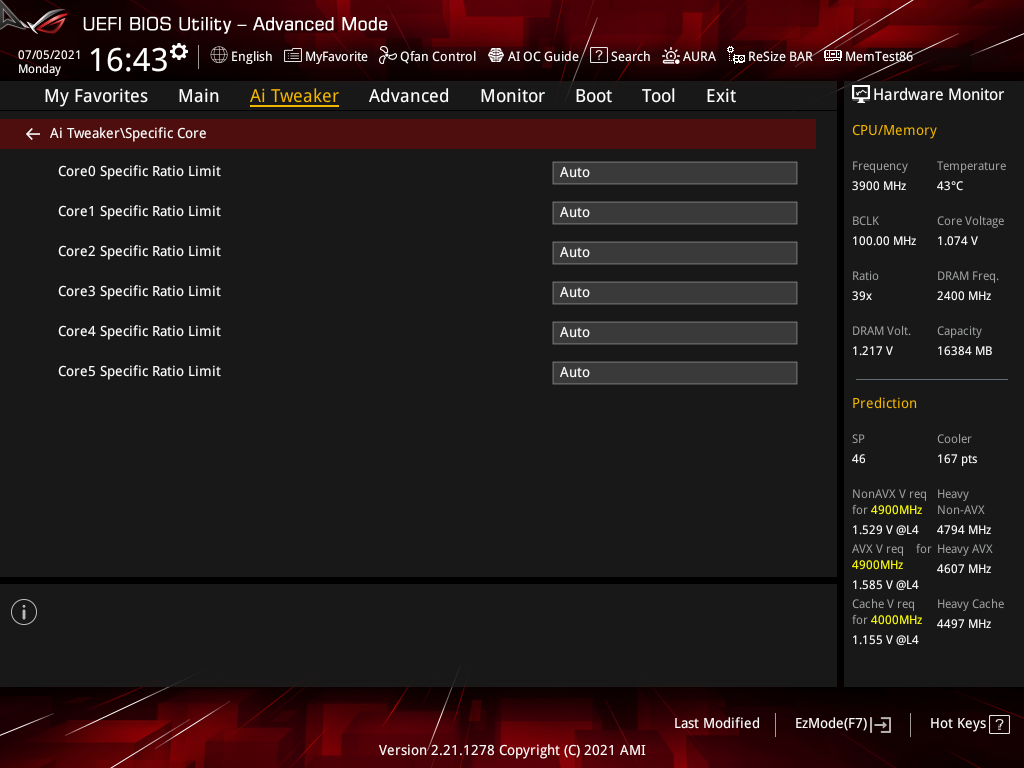The width and height of the screenshot is (1024, 768).
Task: Open Core2 Specific Ratio Limit field
Action: tap(675, 252)
